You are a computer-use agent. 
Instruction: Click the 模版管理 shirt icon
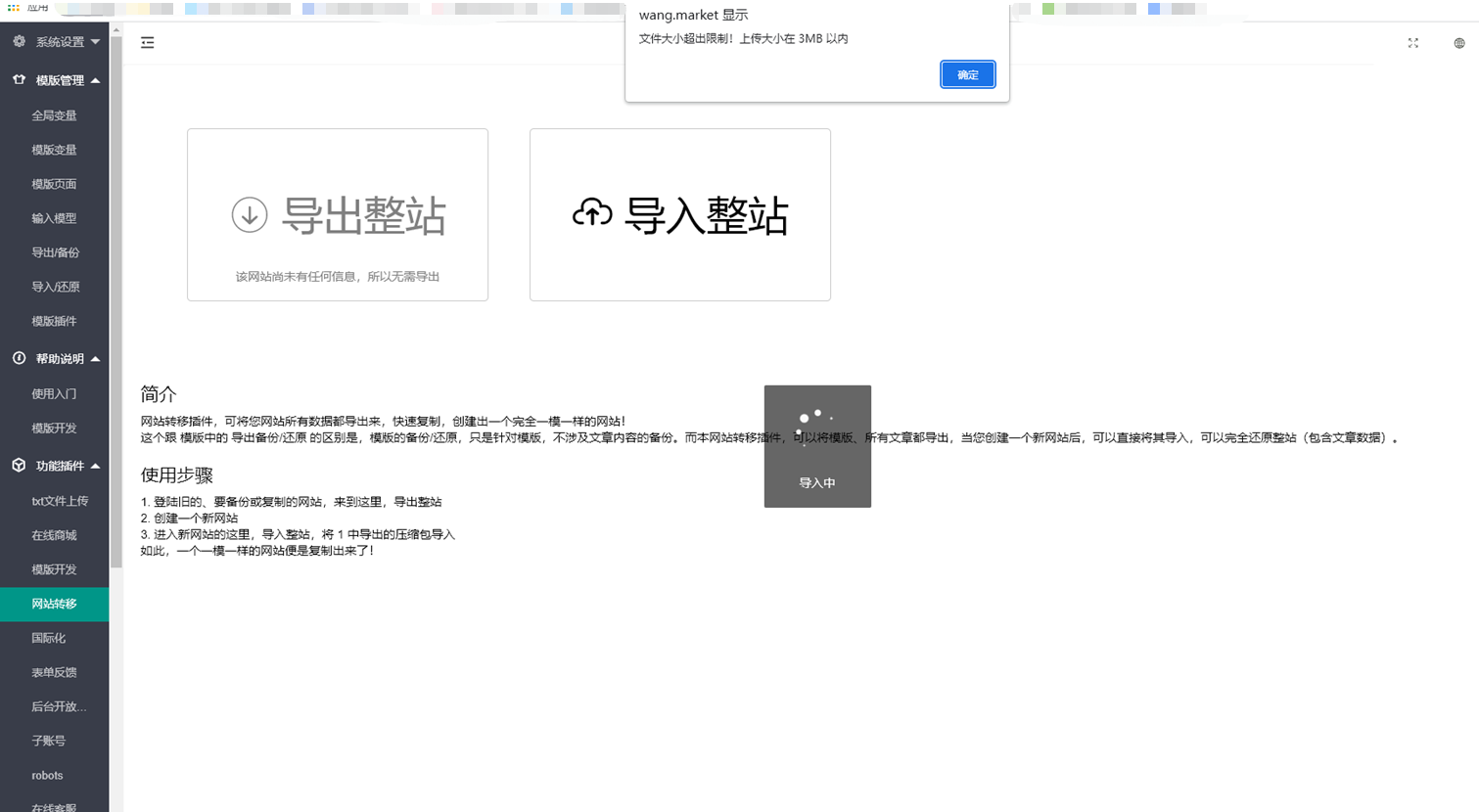click(19, 80)
